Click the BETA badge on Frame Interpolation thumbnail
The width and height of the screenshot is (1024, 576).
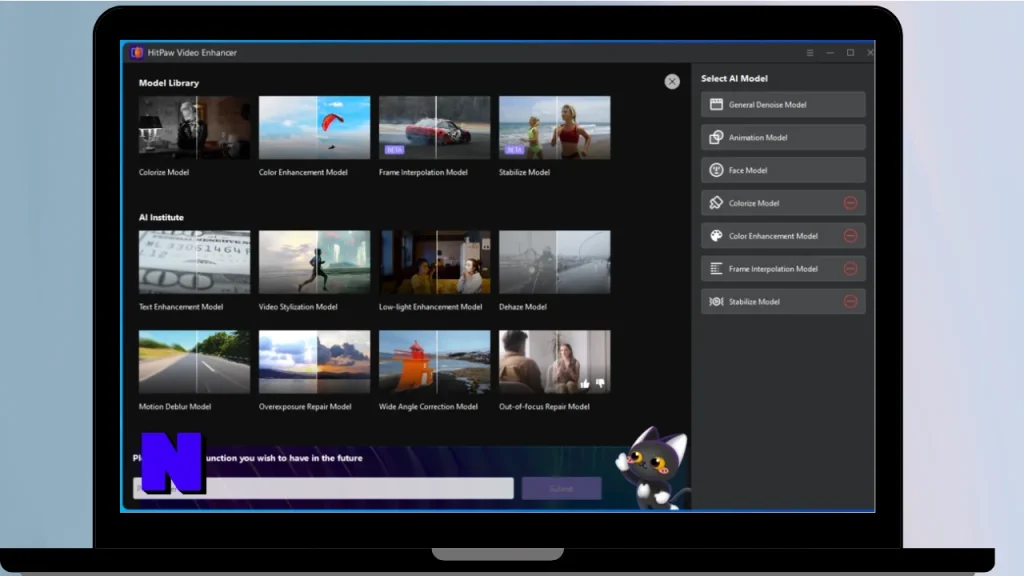[x=394, y=150]
